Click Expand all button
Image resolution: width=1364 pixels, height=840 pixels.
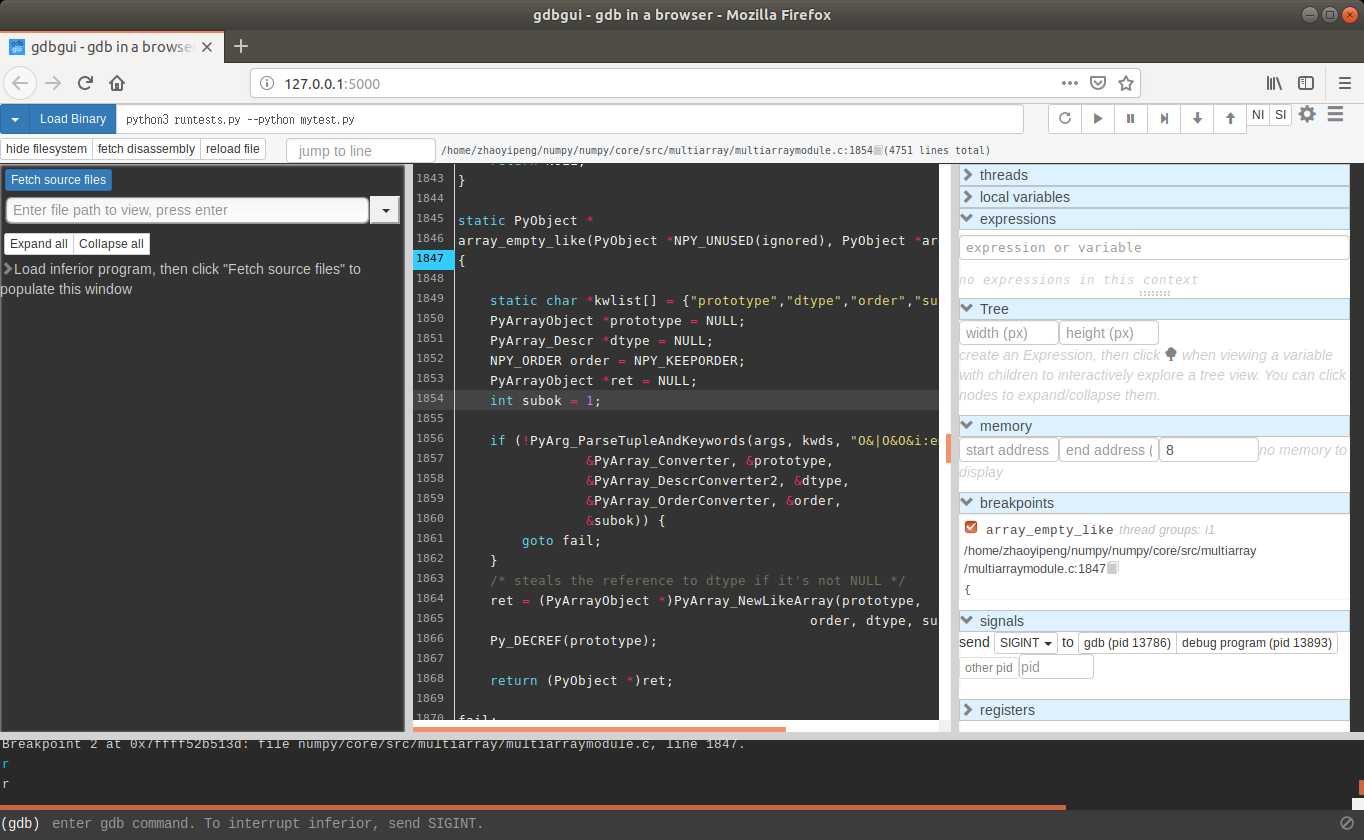39,244
